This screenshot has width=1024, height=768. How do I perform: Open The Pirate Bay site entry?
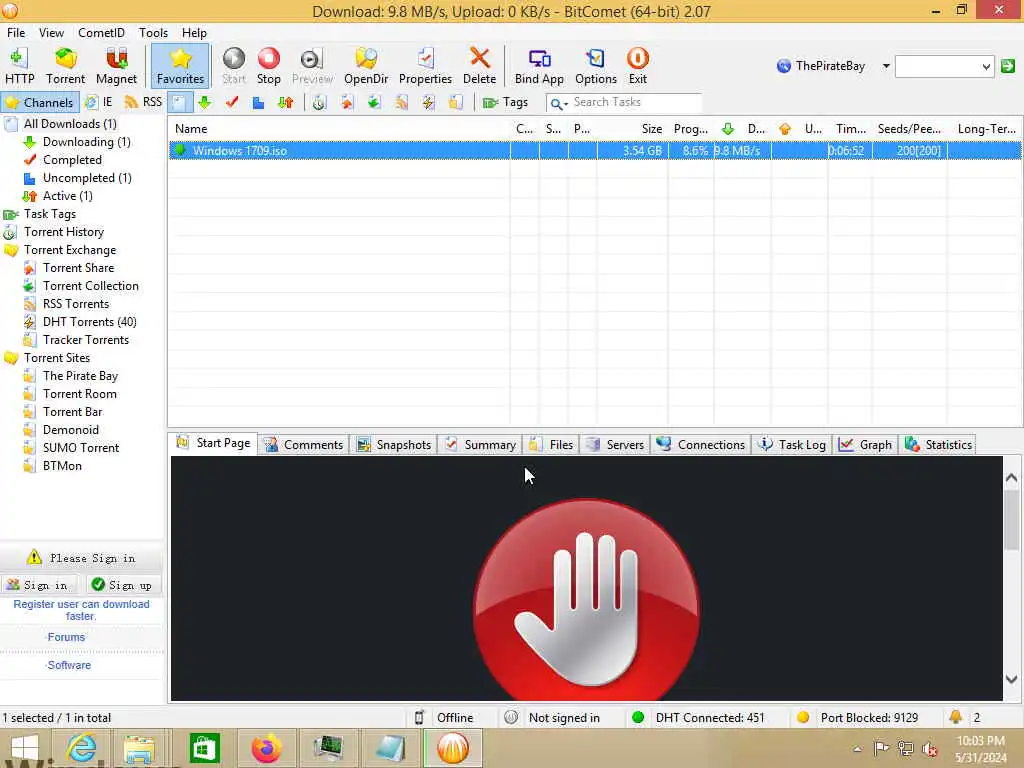(x=80, y=376)
